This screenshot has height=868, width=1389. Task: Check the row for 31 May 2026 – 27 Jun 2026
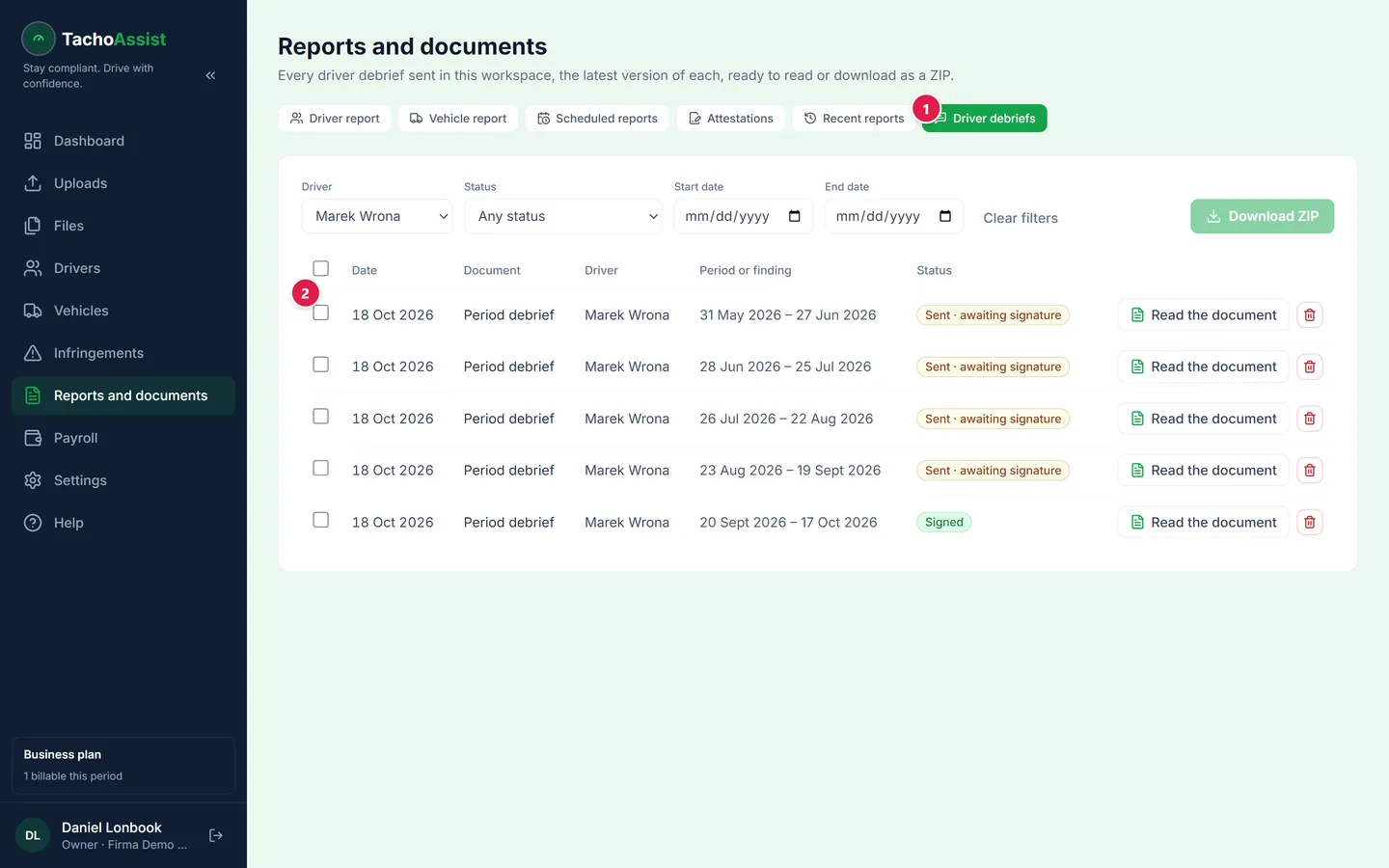click(x=321, y=312)
